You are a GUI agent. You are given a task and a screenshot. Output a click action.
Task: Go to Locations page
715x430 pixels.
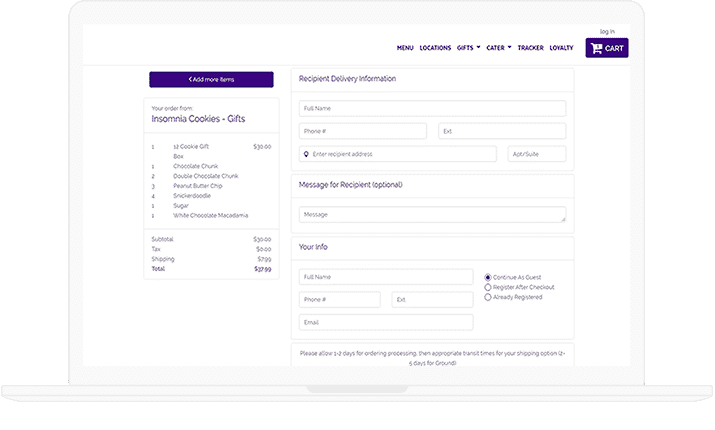[435, 48]
